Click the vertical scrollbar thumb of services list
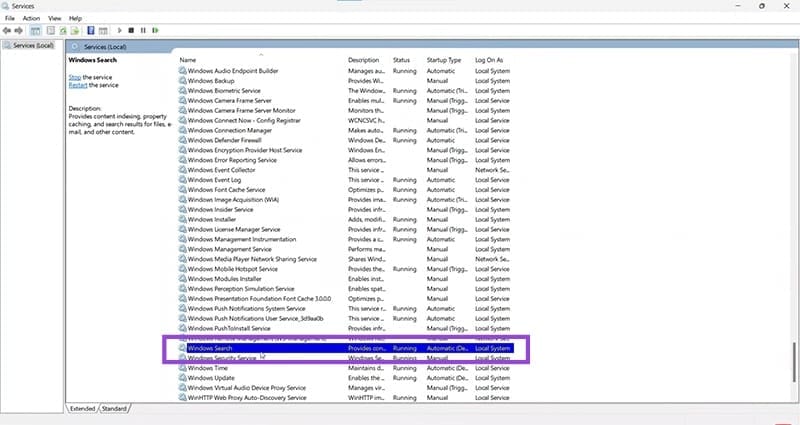 pyautogui.click(x=794, y=362)
